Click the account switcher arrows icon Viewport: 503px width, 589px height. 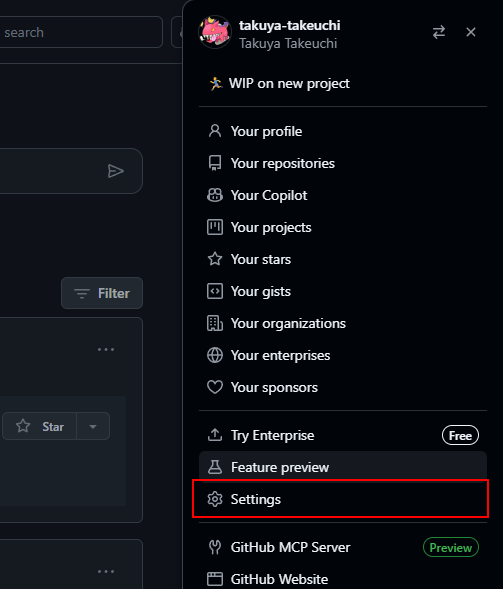click(438, 32)
